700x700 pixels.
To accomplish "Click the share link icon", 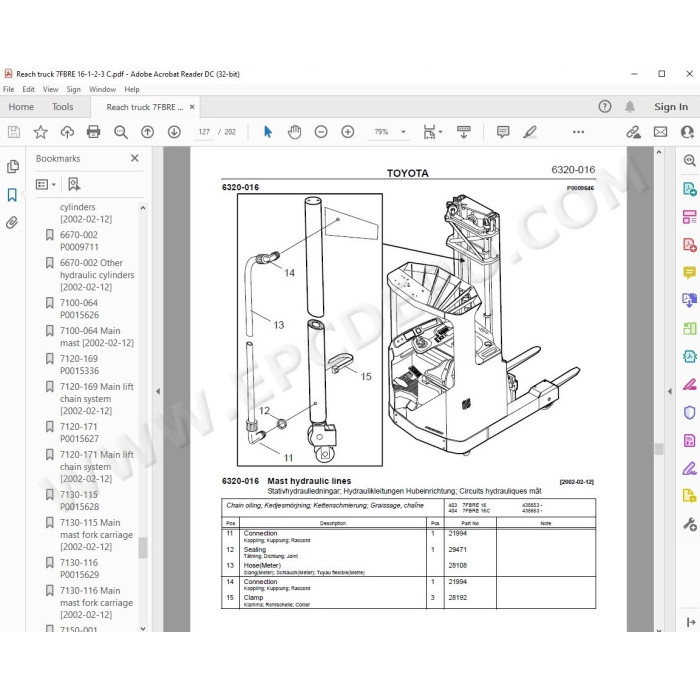I will (633, 132).
